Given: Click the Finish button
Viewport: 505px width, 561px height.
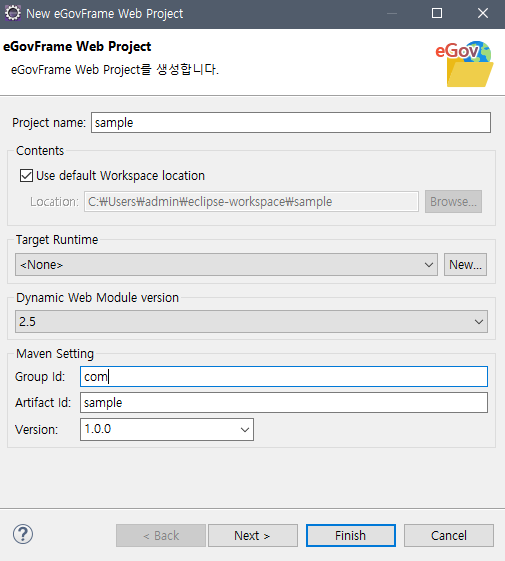Looking at the screenshot, I should point(351,536).
